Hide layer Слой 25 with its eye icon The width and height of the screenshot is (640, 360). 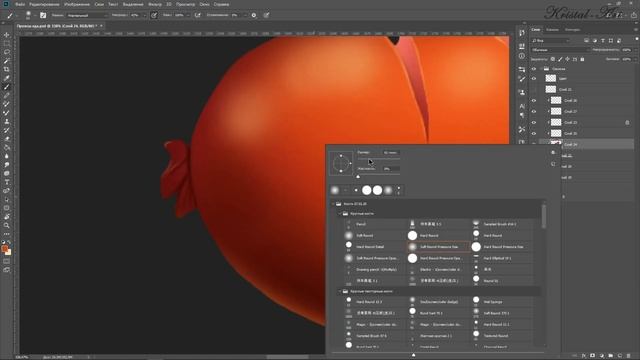(x=534, y=133)
